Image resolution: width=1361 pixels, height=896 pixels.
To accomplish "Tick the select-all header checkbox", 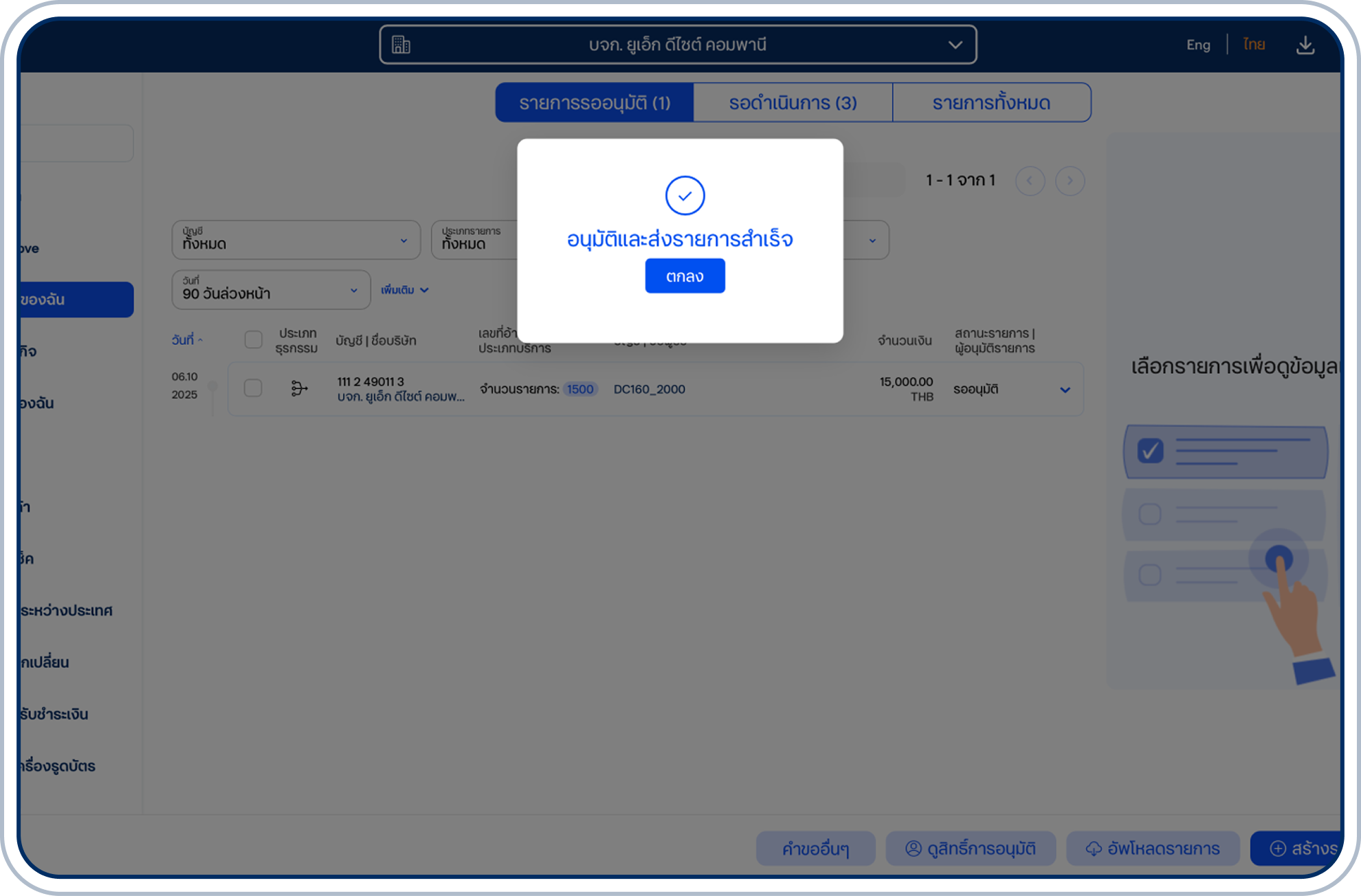I will click(x=253, y=339).
